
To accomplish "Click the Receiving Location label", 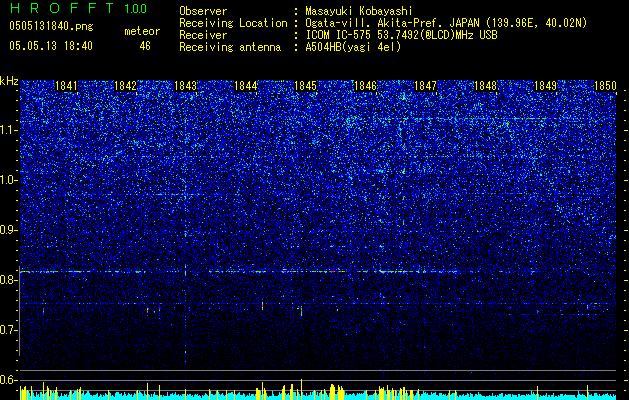I will tap(233, 23).
